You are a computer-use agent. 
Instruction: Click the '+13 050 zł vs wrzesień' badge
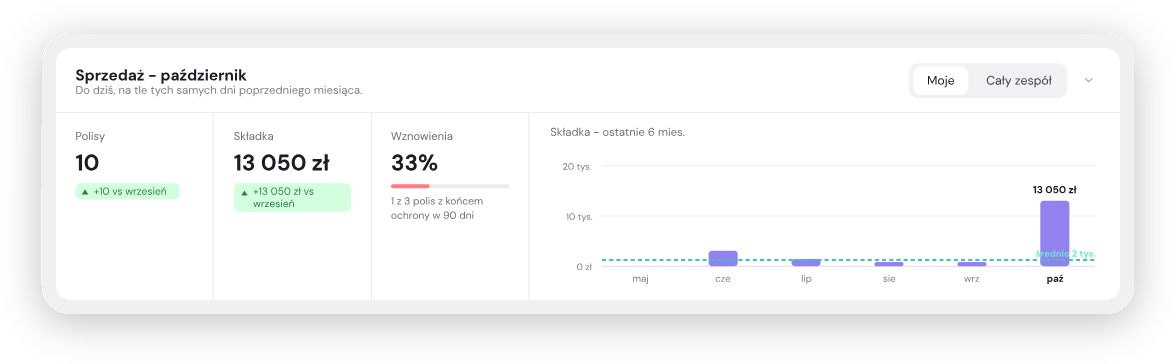[292, 197]
